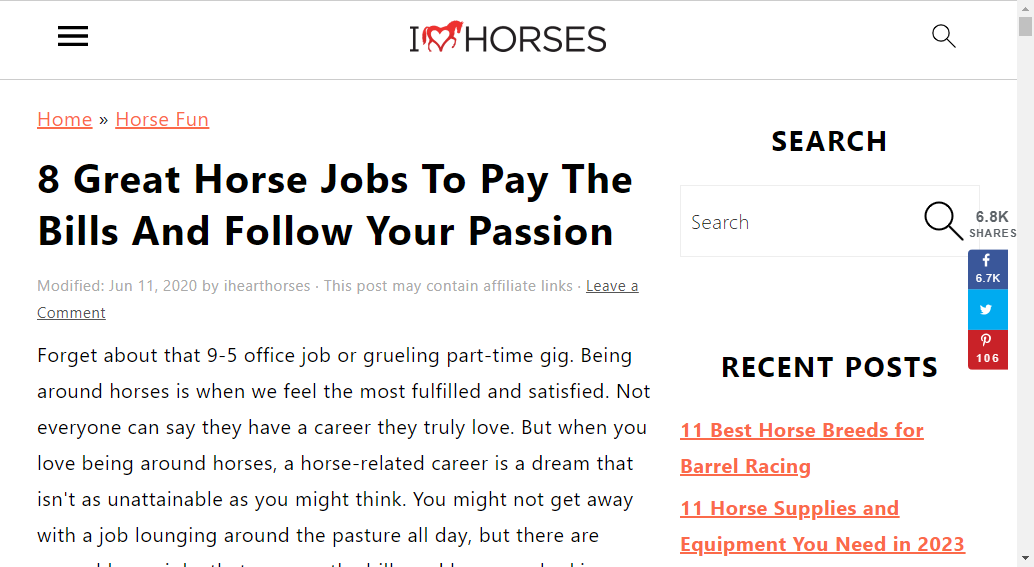Submit search with sidebar magnifier icon
The width and height of the screenshot is (1034, 567).
click(x=943, y=221)
